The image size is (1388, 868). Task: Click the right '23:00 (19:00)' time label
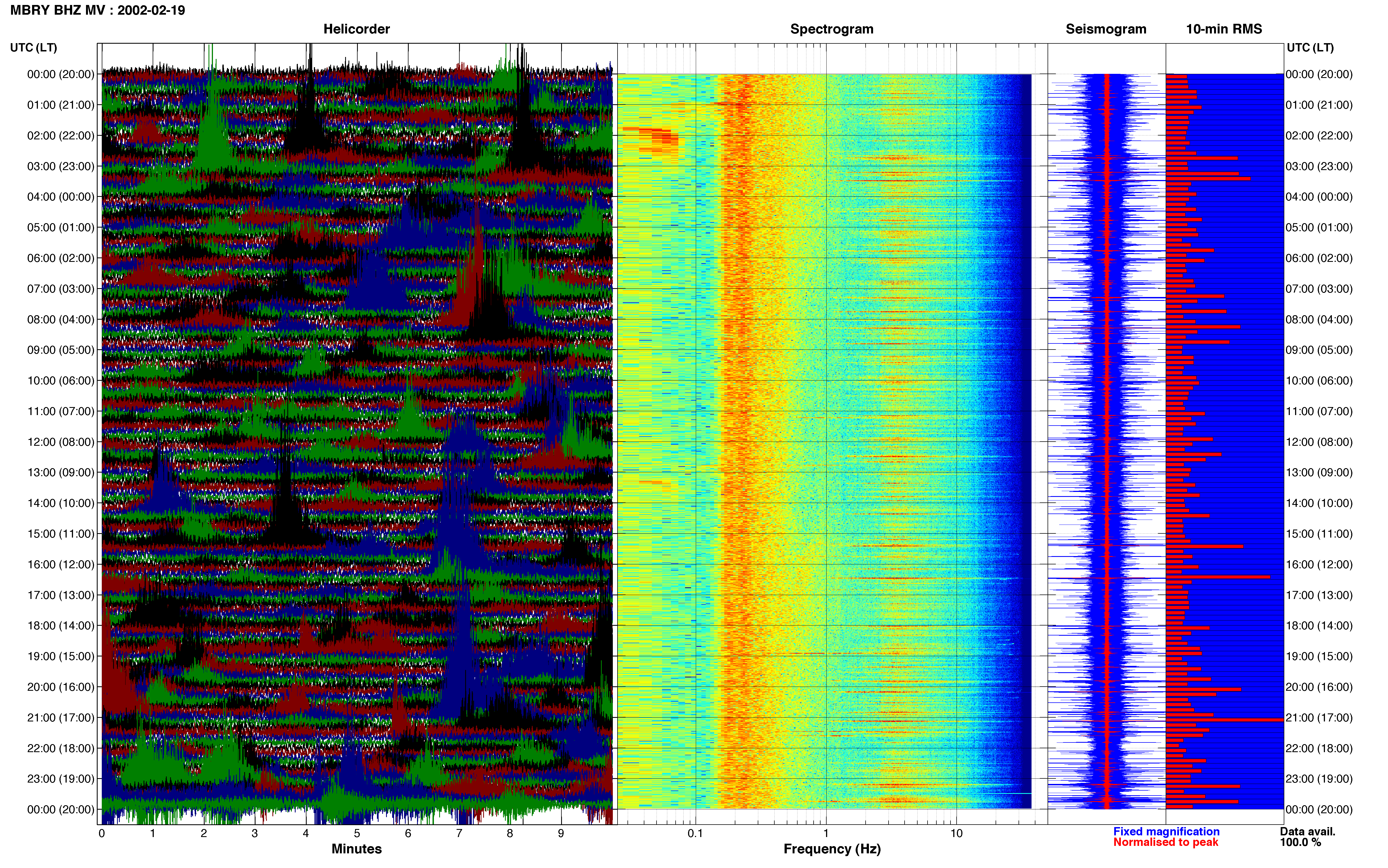pos(1319,779)
